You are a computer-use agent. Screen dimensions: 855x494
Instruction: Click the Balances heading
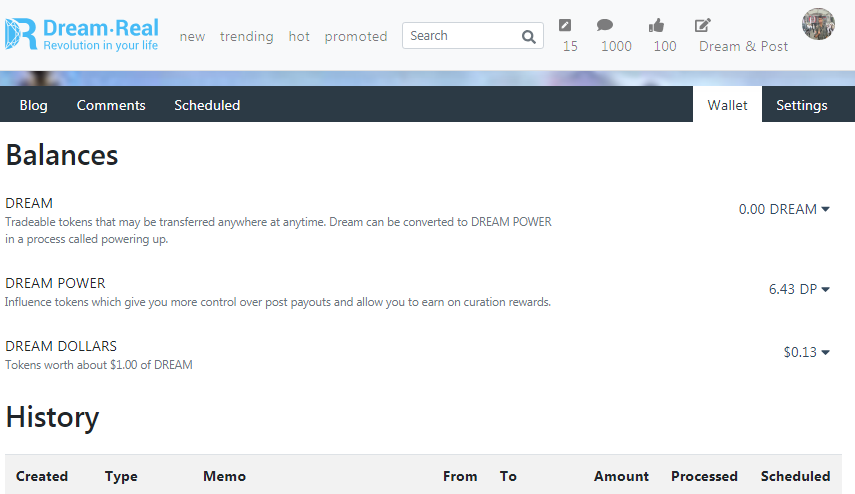click(x=62, y=155)
